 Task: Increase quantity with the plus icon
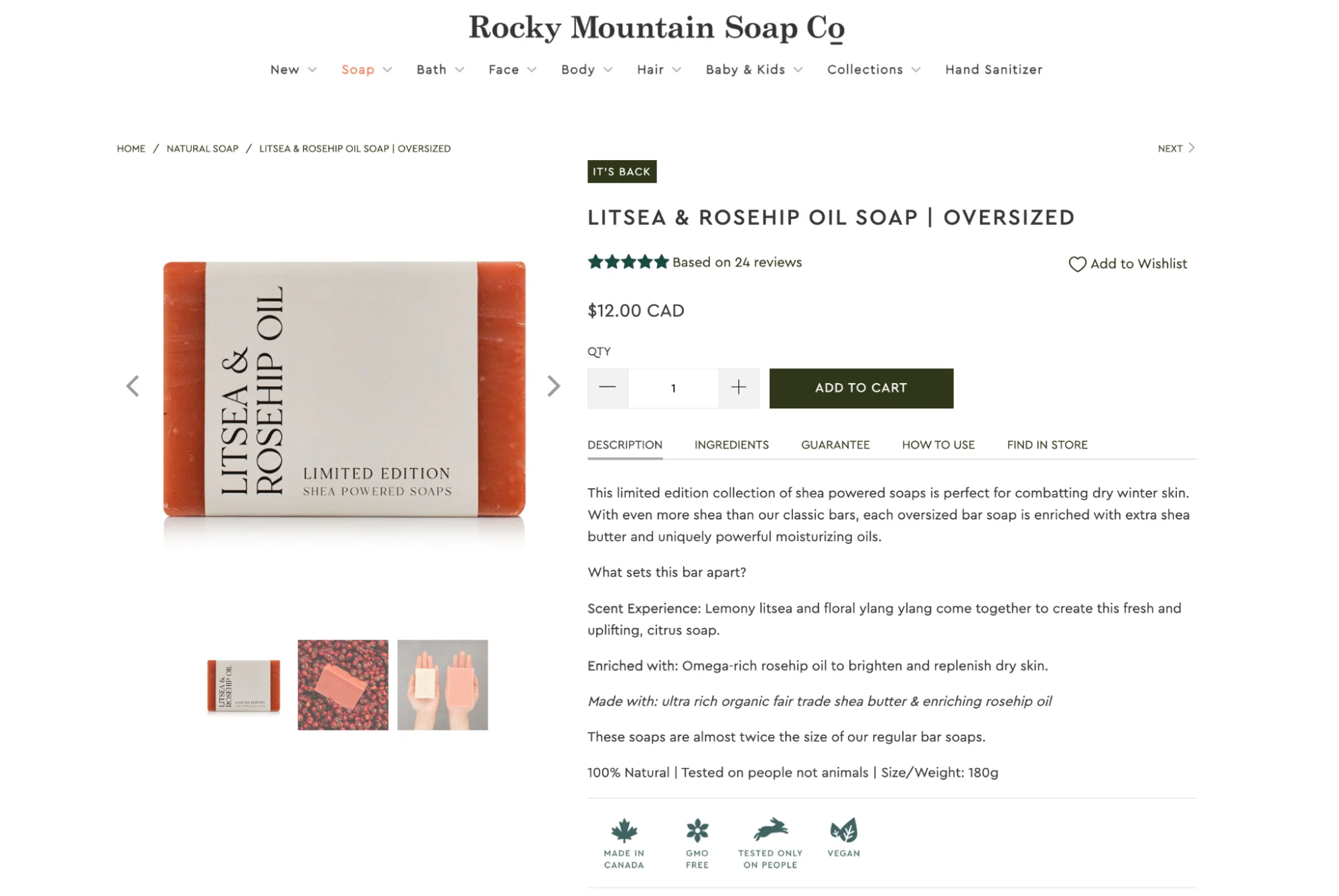[x=739, y=387]
